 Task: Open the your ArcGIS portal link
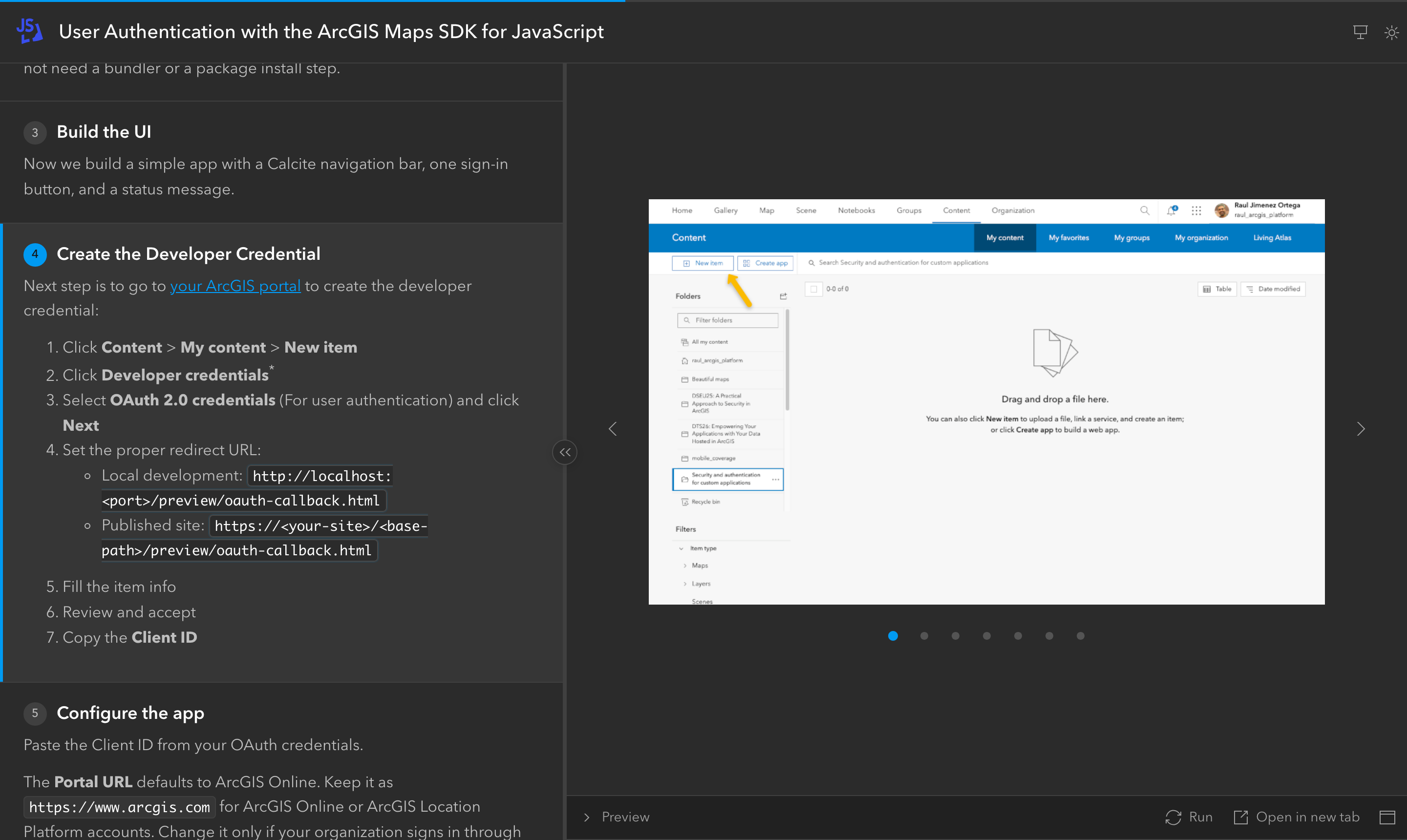pyautogui.click(x=235, y=286)
